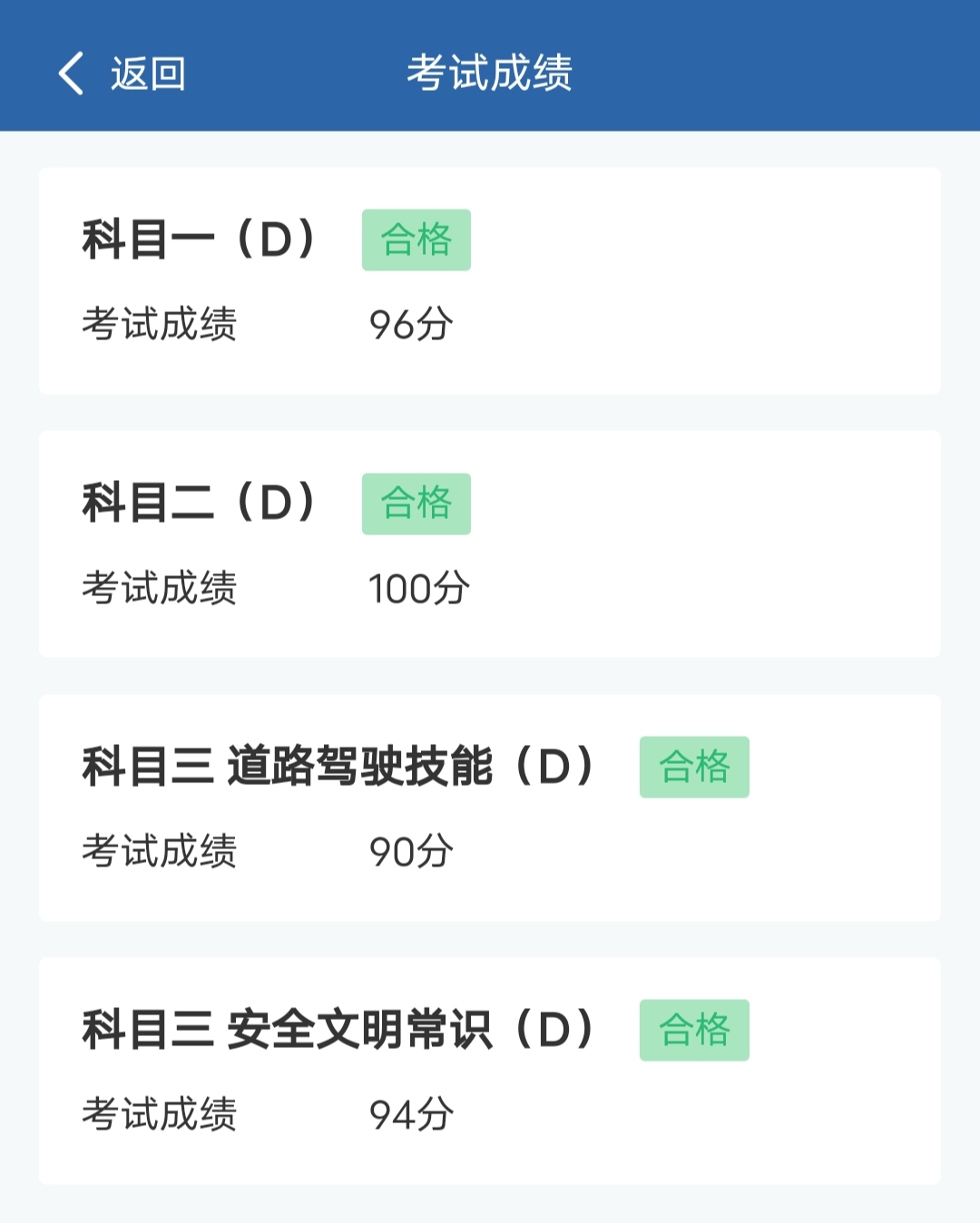Tap 合格 badge for 道路驾驶技能
Image resolution: width=980 pixels, height=1223 pixels.
[x=694, y=767]
